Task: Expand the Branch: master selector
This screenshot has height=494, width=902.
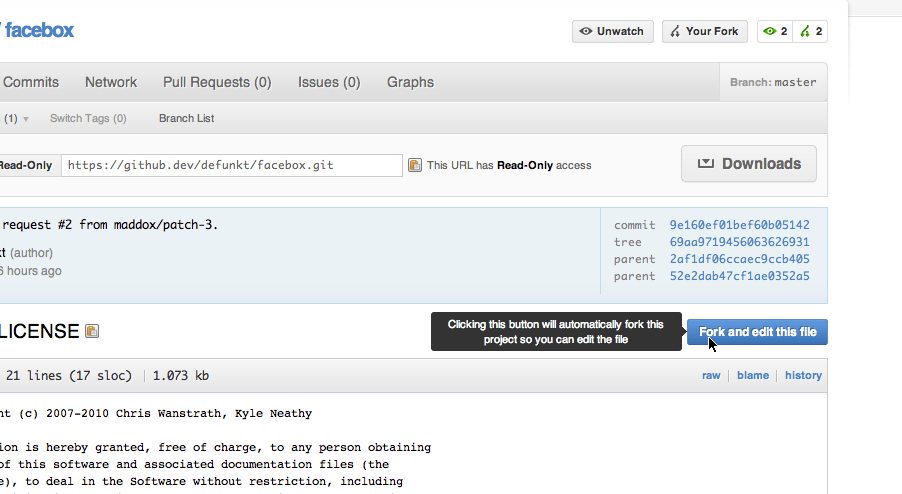Action: click(x=773, y=82)
